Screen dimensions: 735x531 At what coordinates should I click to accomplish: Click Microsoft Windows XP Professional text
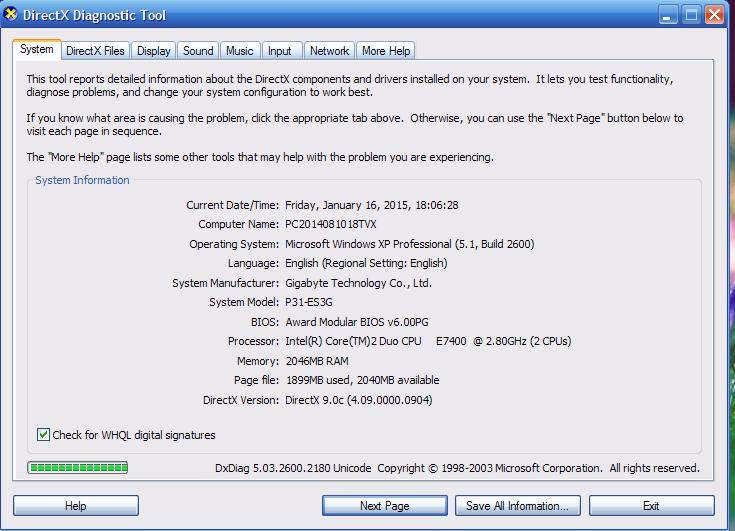368,244
